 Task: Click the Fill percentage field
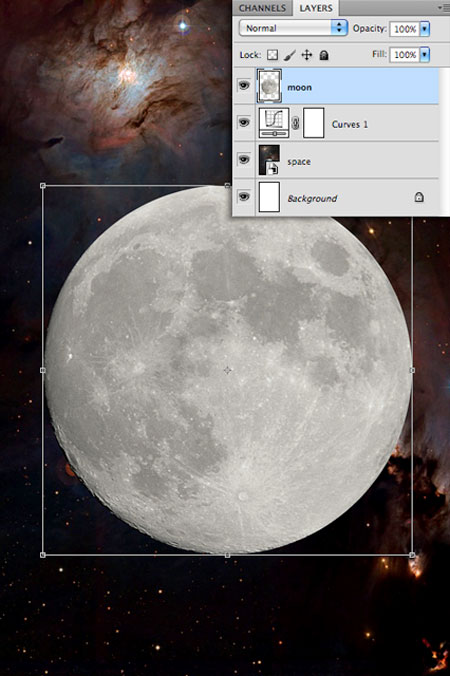pos(404,55)
